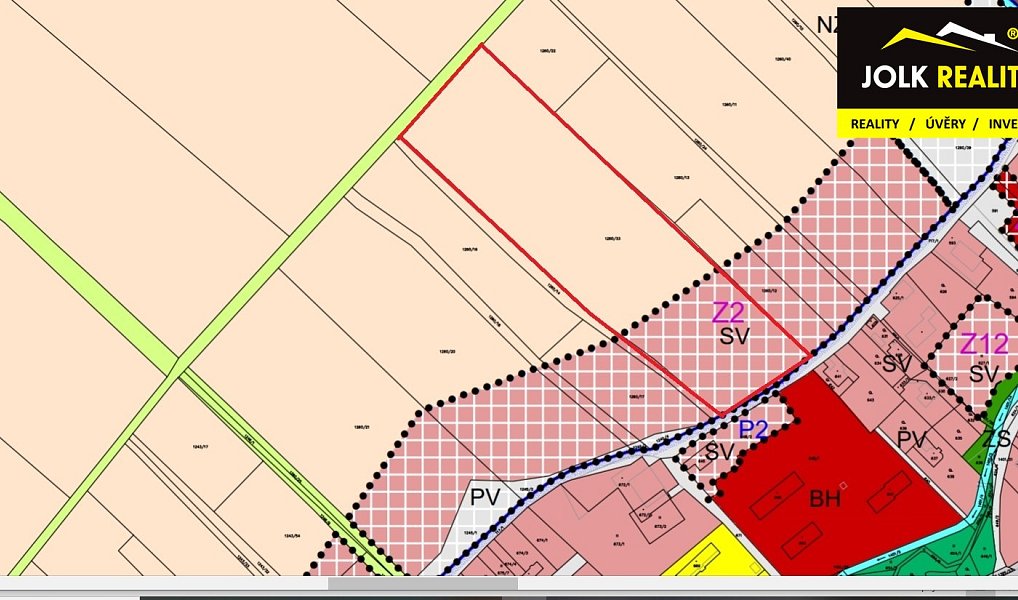The image size is (1018, 600).
Task: Click parcel number 1260/20 label
Action: [447, 352]
